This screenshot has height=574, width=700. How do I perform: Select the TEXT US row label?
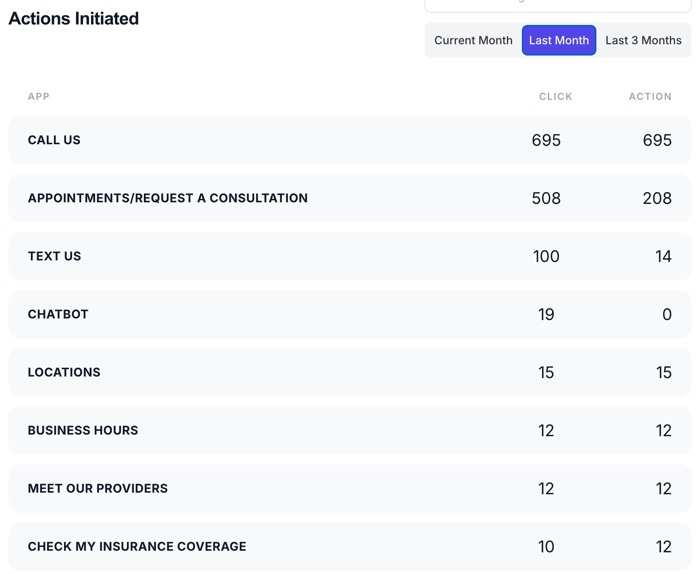pos(54,256)
